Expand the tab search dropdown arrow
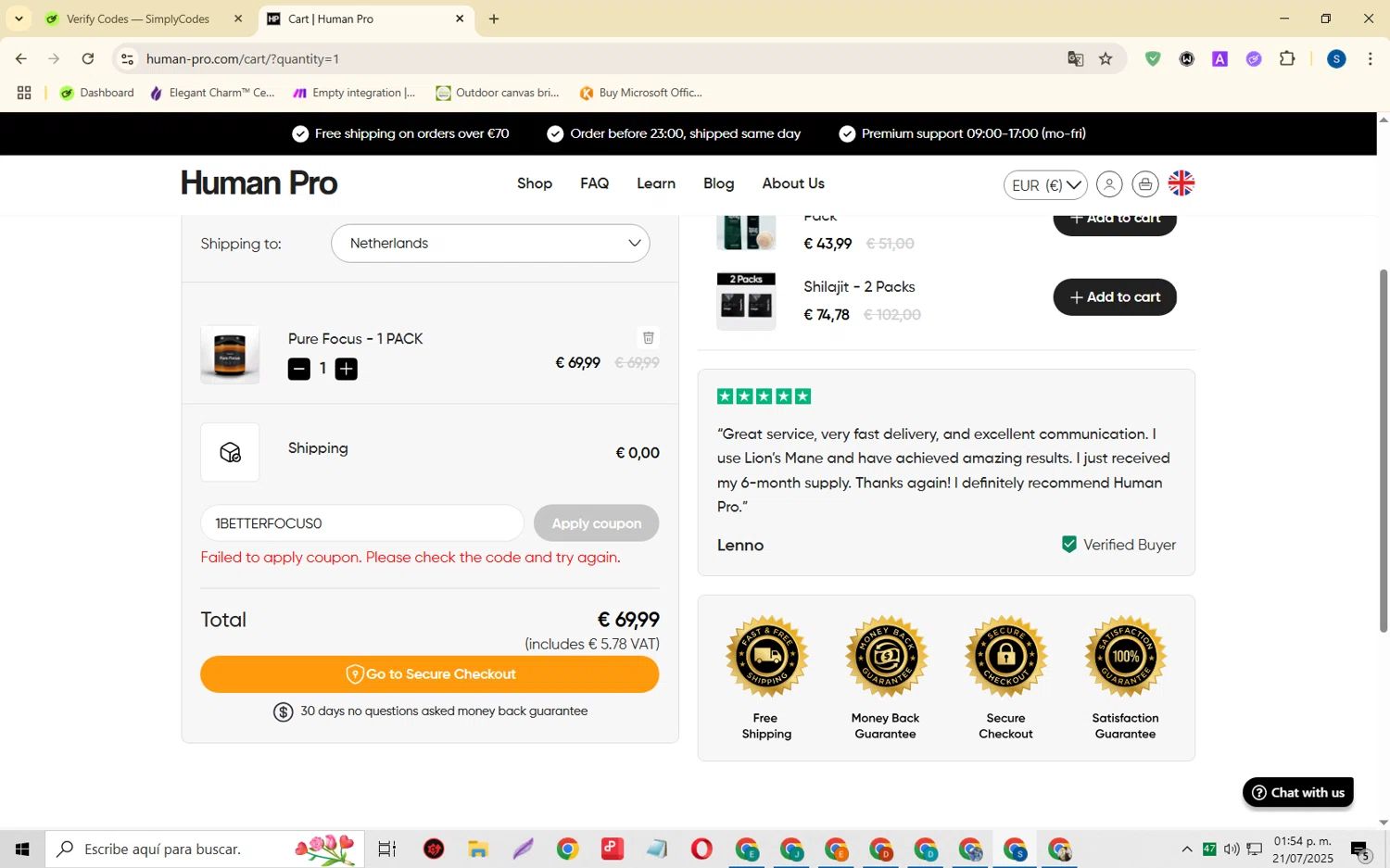This screenshot has width=1390, height=868. click(x=19, y=19)
